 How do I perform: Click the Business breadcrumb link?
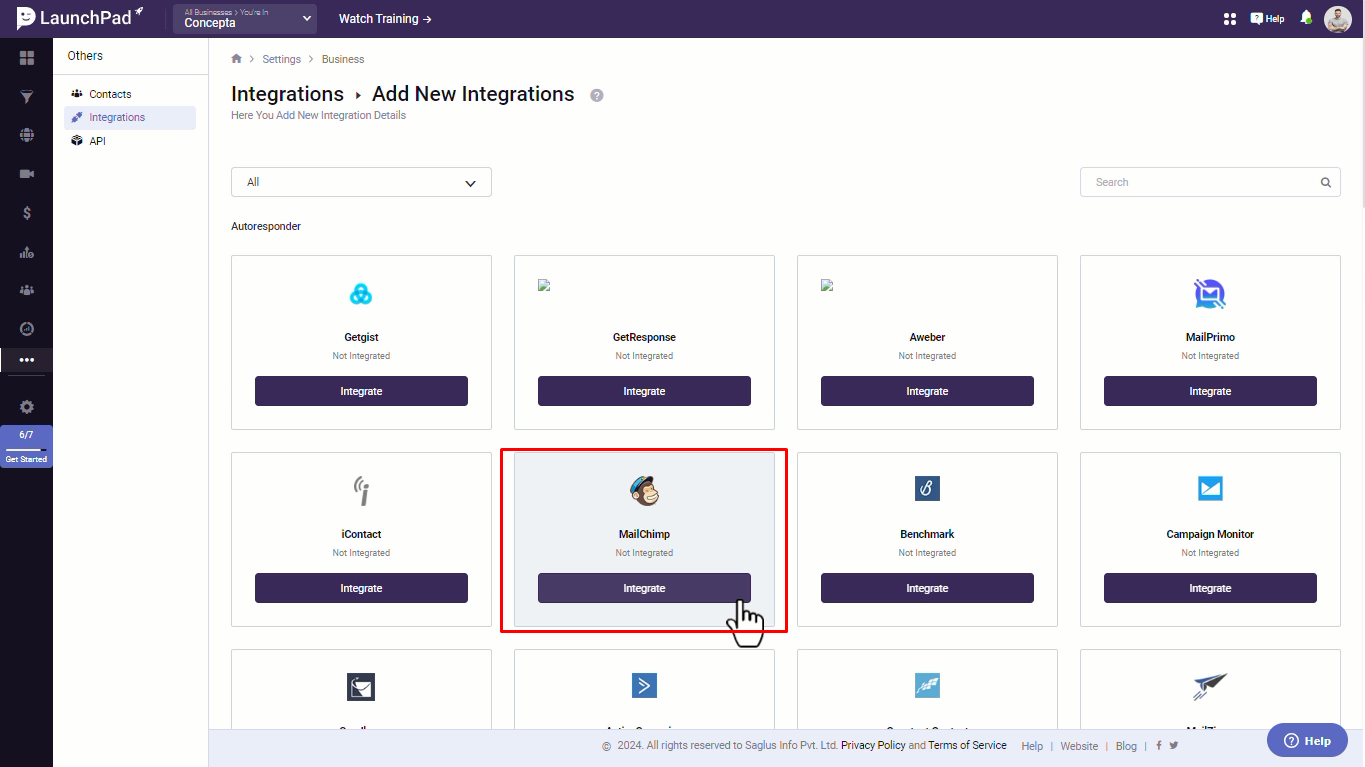(x=343, y=59)
